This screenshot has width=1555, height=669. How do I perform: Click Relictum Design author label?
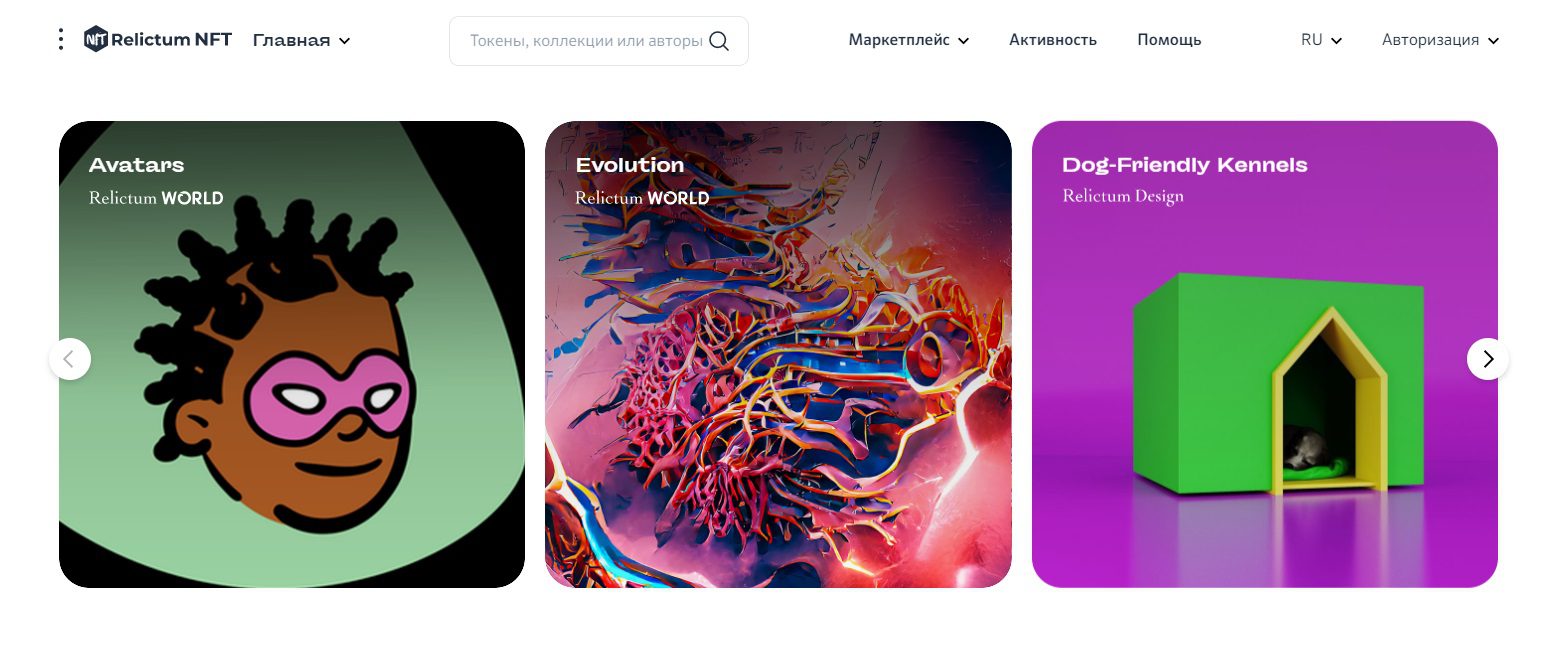[1123, 196]
